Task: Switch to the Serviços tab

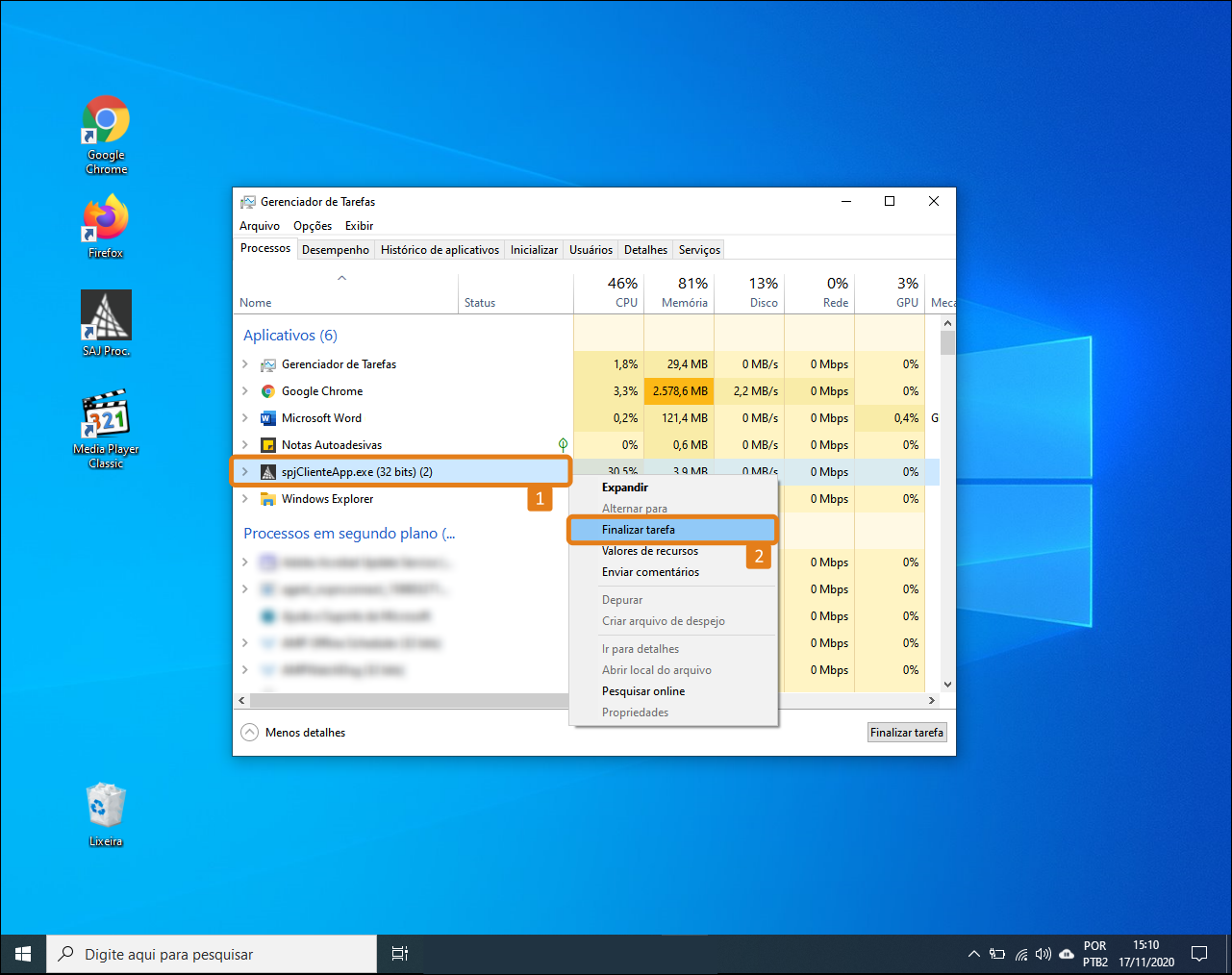Action: pyautogui.click(x=699, y=250)
